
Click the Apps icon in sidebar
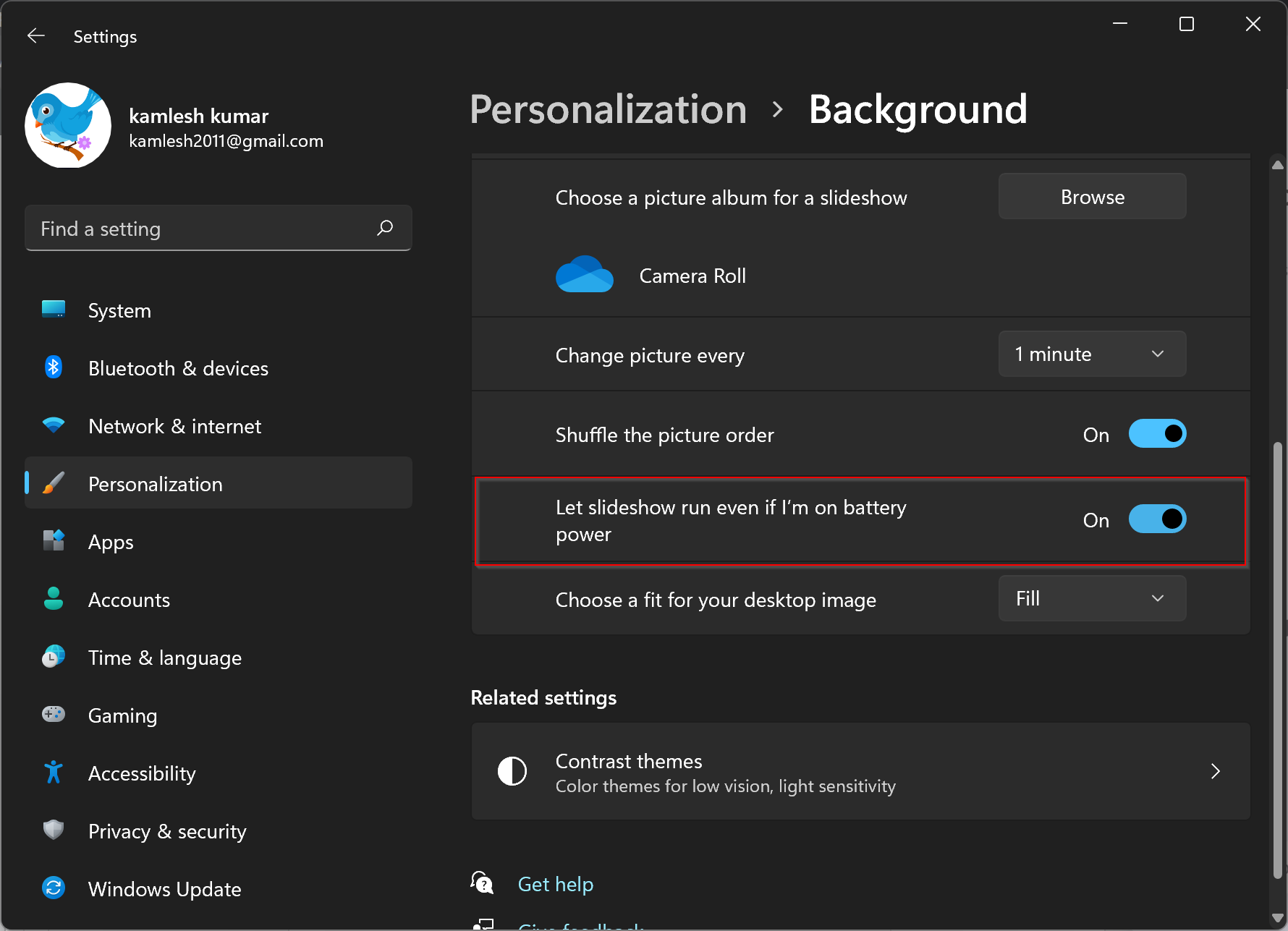click(54, 541)
